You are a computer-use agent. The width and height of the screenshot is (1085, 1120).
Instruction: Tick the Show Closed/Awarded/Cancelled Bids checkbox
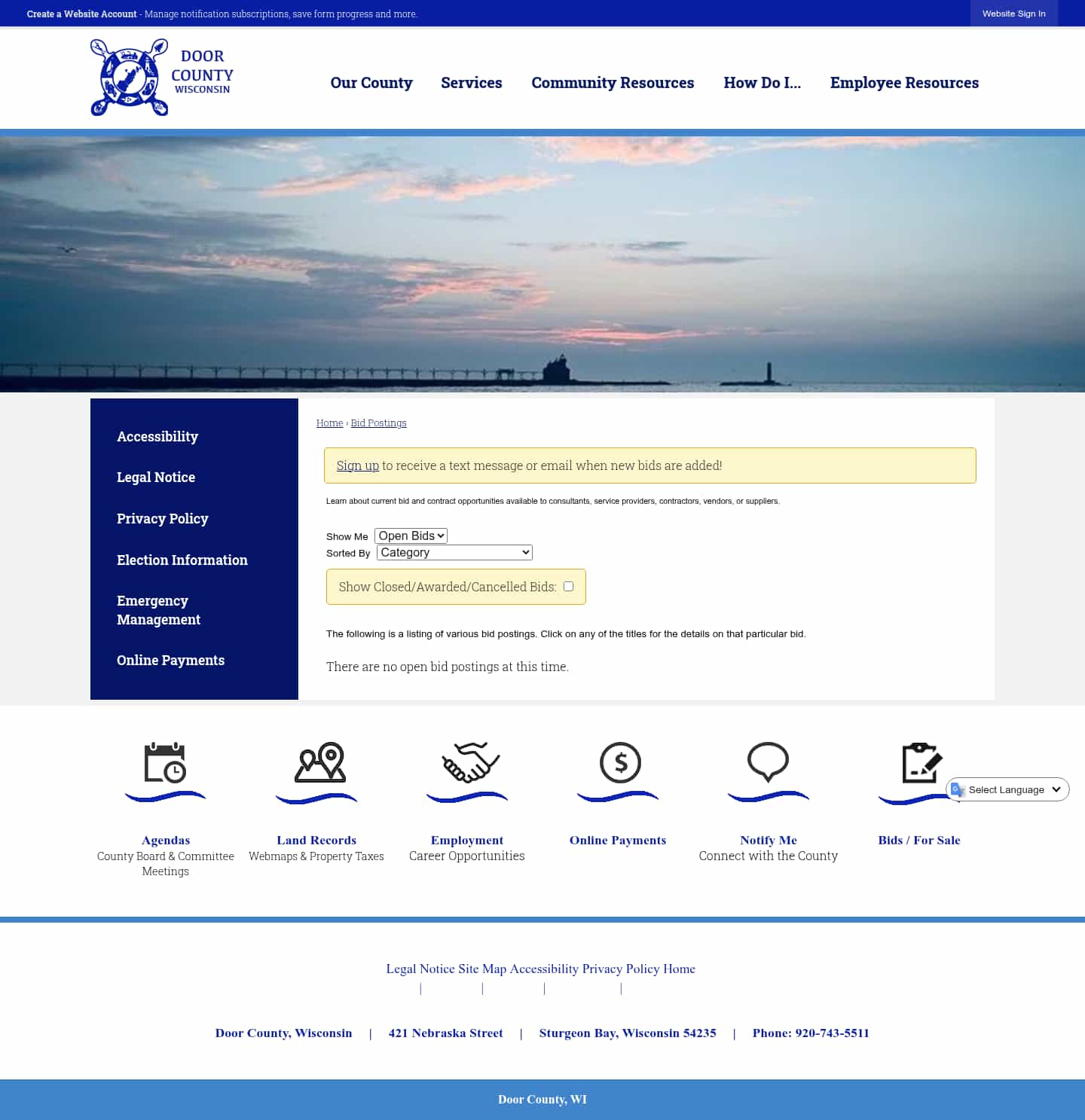568,587
